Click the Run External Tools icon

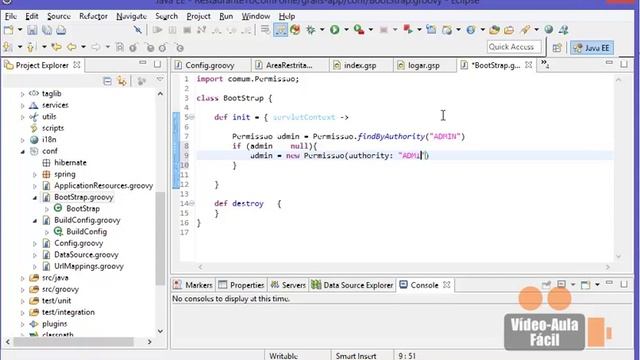coord(359,29)
